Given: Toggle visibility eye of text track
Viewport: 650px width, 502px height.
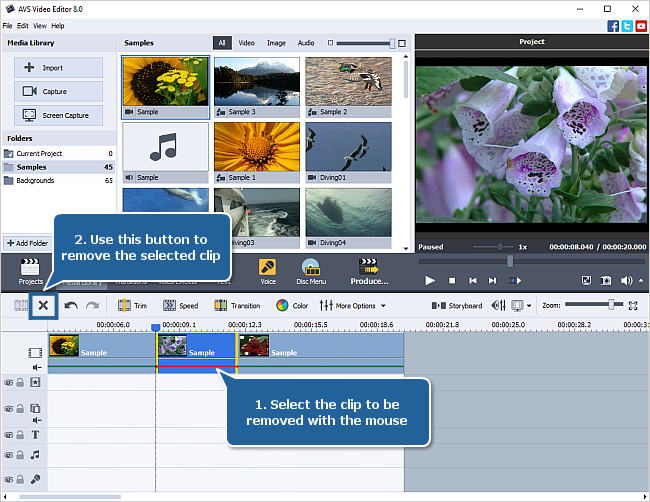Looking at the screenshot, I should pyautogui.click(x=9, y=435).
